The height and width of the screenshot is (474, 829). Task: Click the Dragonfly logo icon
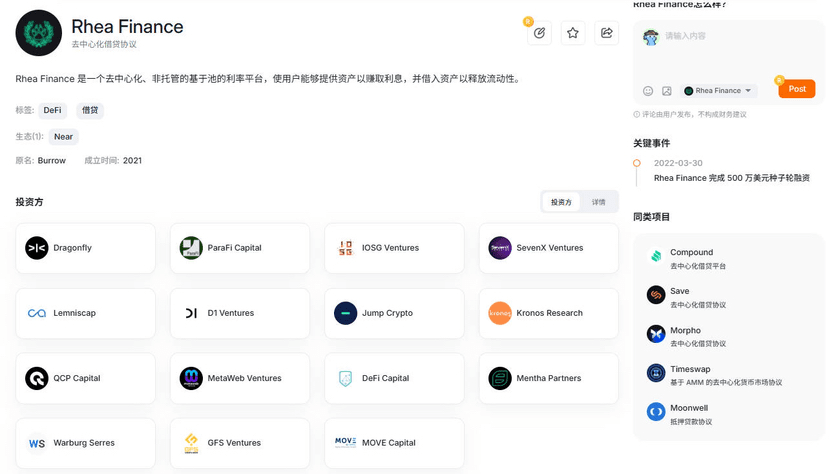36,248
